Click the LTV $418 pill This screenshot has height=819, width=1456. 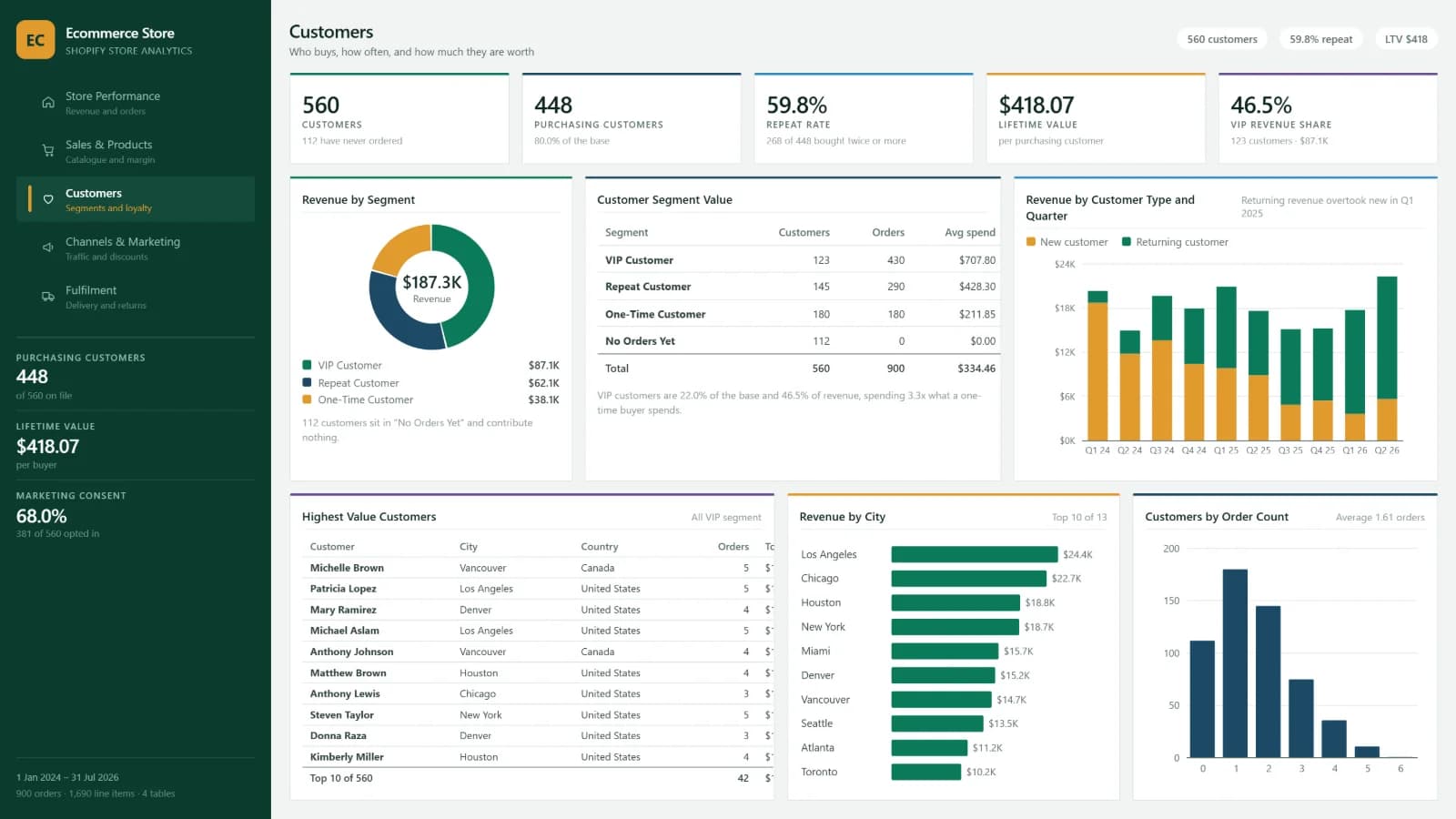1406,39
